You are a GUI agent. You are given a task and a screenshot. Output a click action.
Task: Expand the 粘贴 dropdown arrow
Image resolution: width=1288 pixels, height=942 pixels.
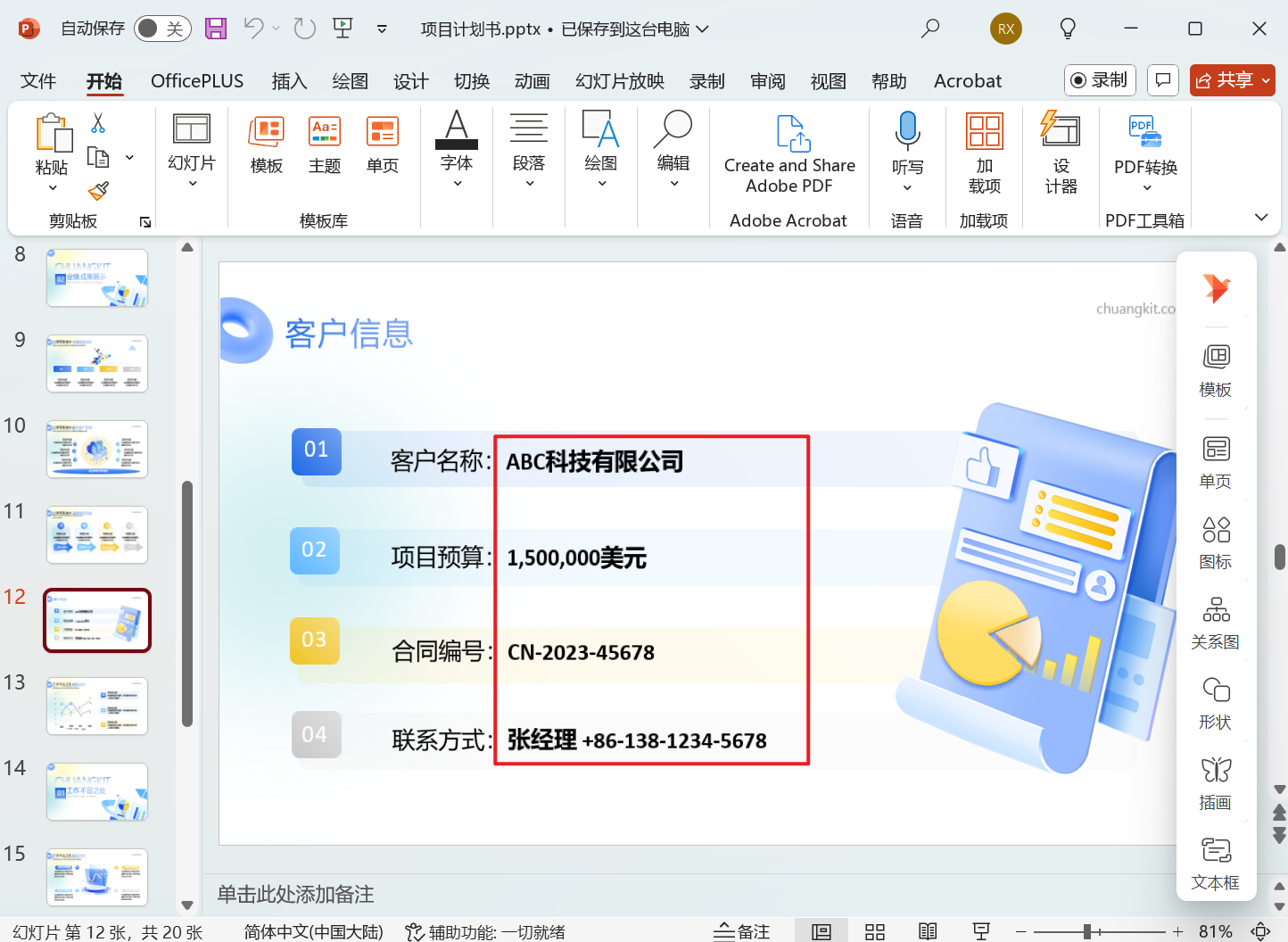(x=53, y=187)
